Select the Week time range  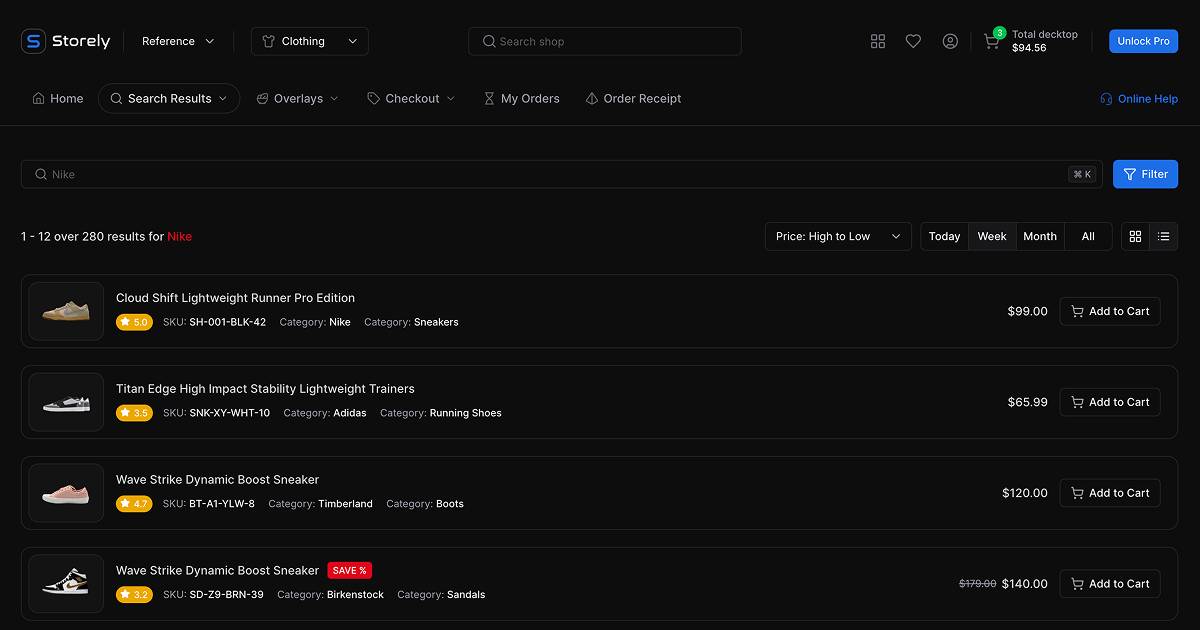[992, 236]
